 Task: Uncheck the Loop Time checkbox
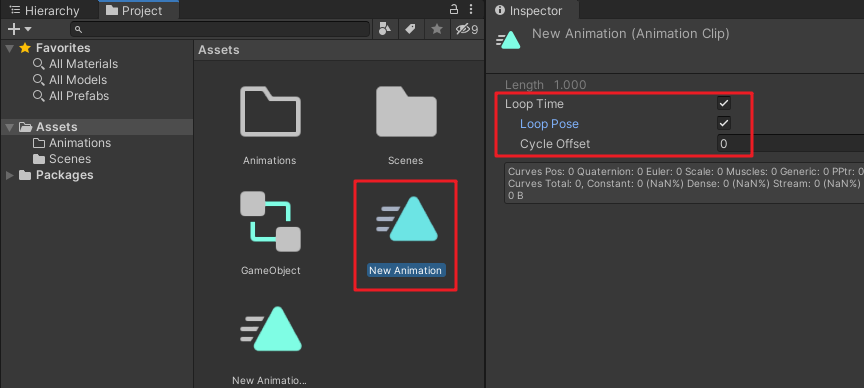click(x=724, y=103)
